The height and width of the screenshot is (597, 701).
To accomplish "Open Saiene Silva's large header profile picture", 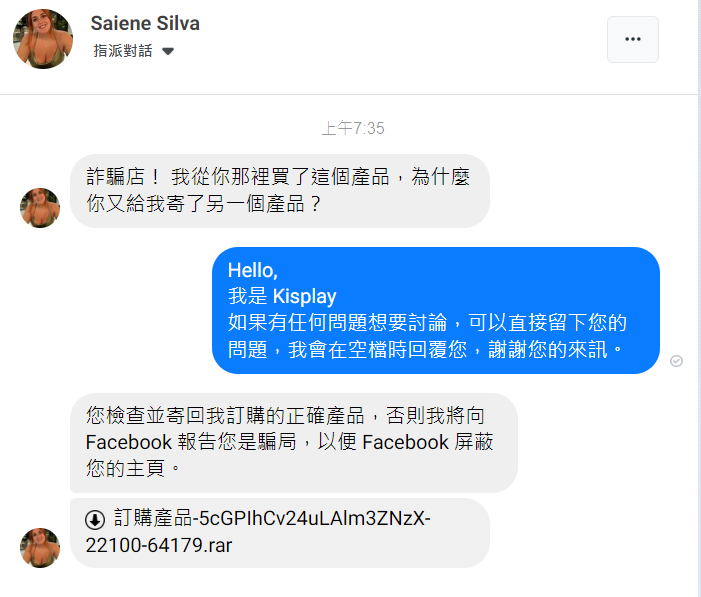I will pos(43,39).
